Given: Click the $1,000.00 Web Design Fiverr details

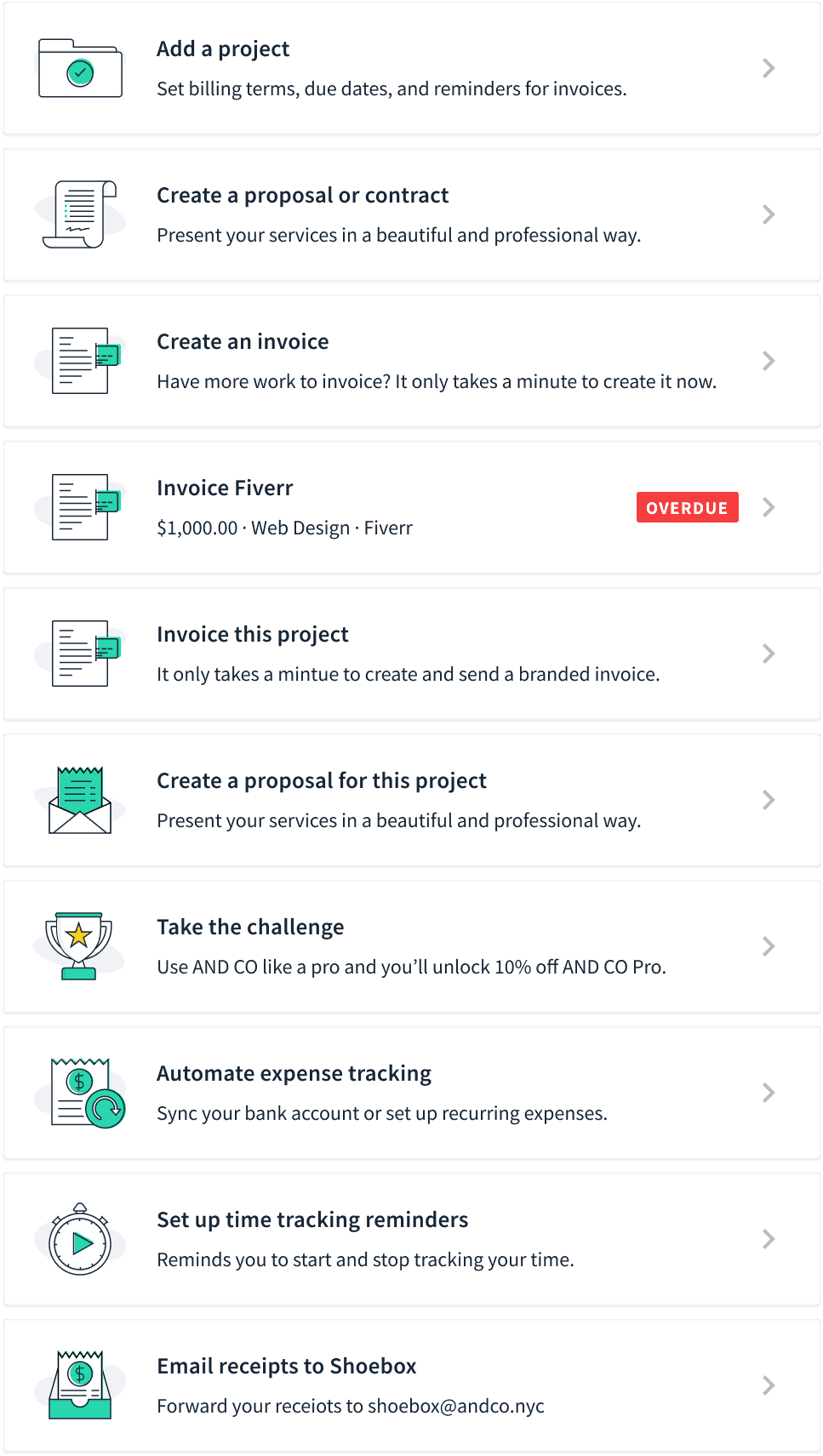Looking at the screenshot, I should pyautogui.click(x=284, y=528).
